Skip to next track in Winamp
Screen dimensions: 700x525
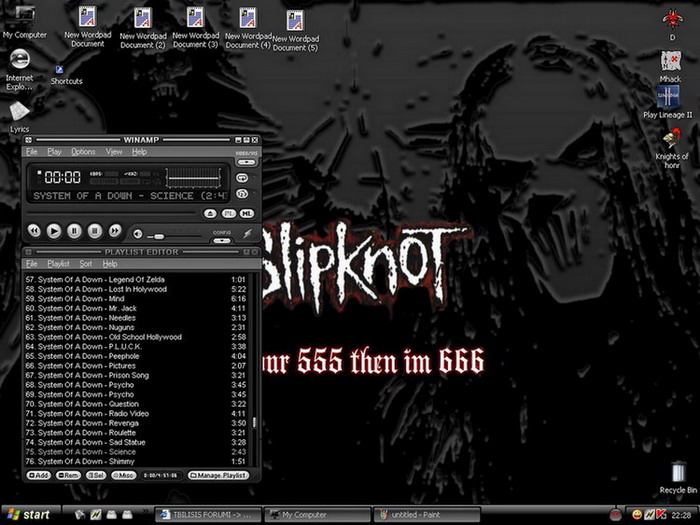pyautogui.click(x=115, y=231)
